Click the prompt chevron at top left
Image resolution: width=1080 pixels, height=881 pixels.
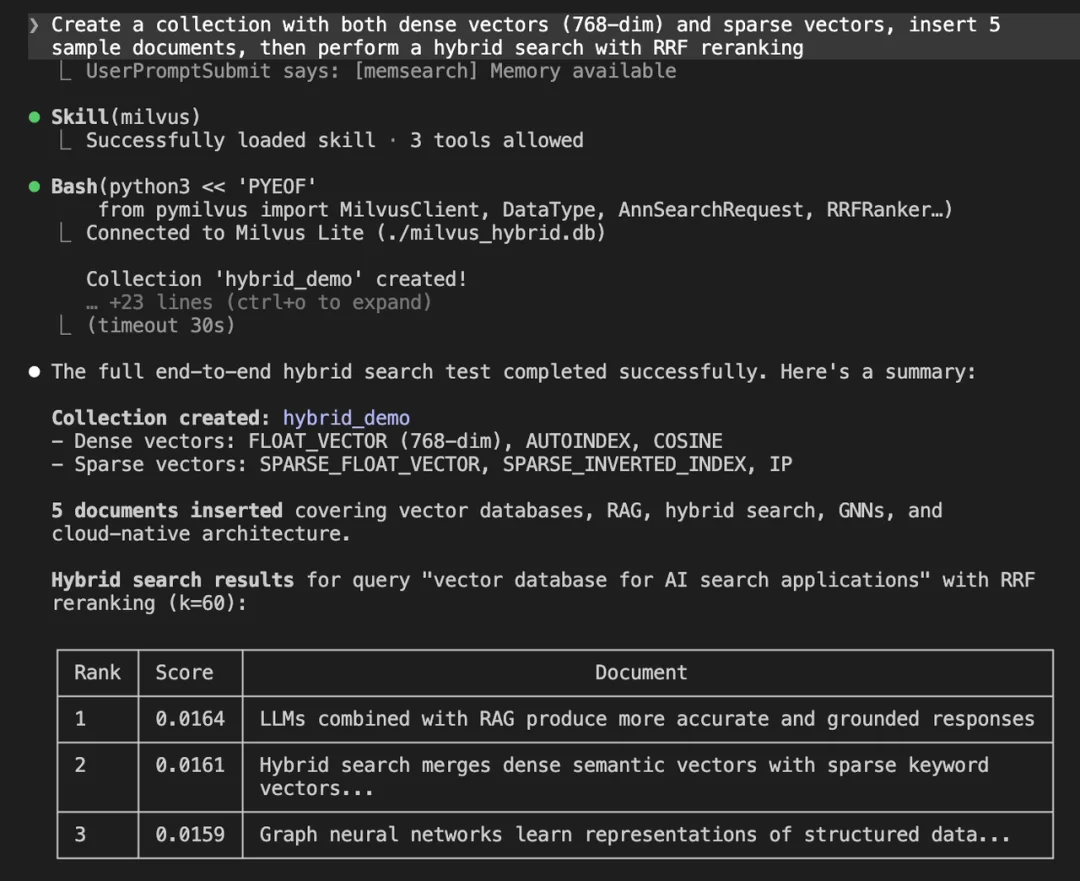pyautogui.click(x=35, y=25)
